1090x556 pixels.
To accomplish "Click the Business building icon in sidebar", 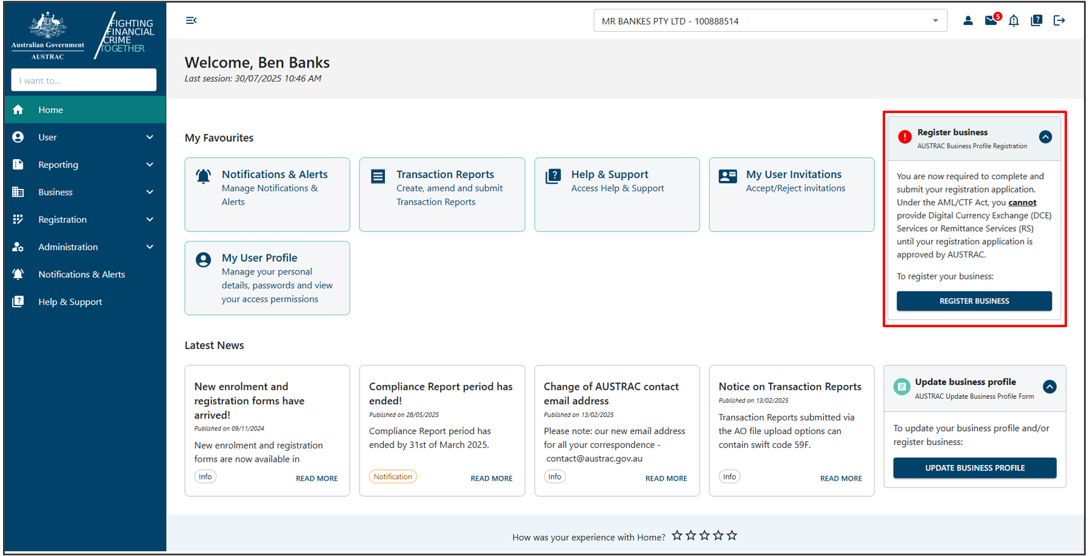I will [x=19, y=192].
